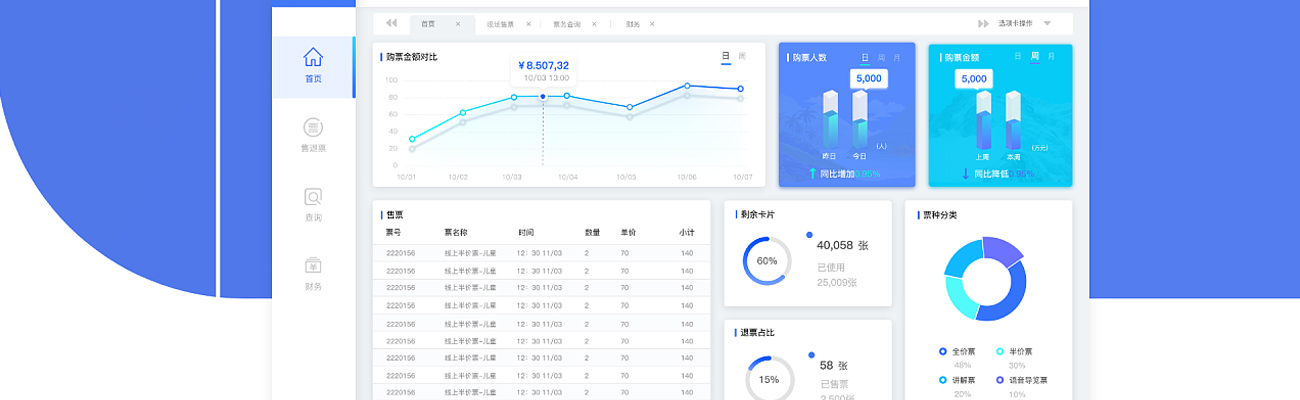Click the 全价票 legend marker
The width and height of the screenshot is (1300, 400).
coord(943,351)
